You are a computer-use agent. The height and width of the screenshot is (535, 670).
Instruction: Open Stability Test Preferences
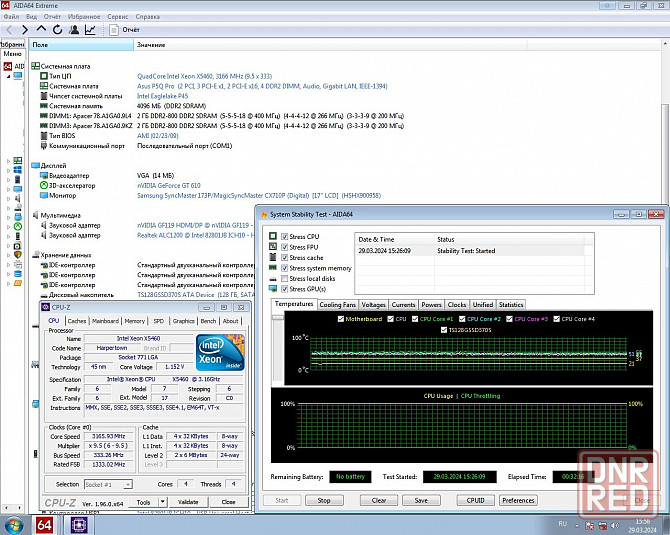[x=518, y=500]
